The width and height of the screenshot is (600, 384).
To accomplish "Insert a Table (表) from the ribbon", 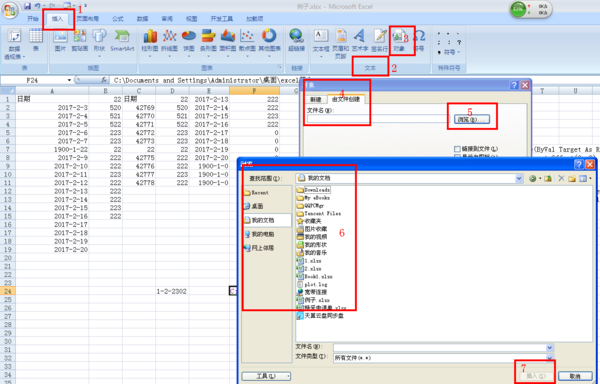I will 36,40.
